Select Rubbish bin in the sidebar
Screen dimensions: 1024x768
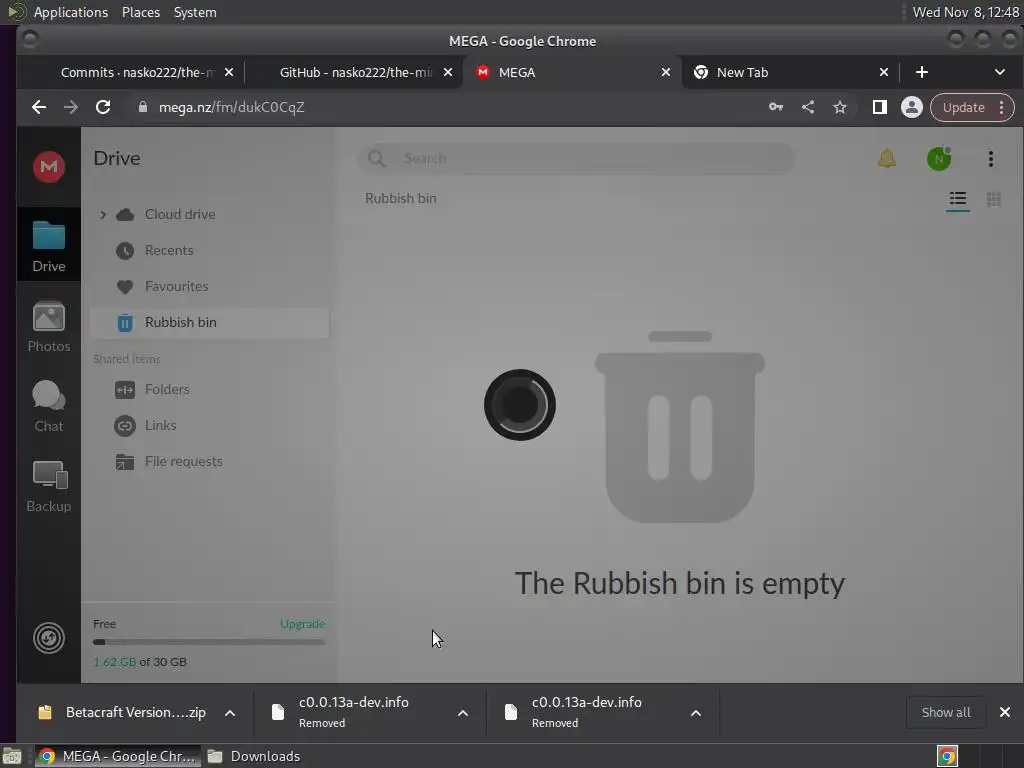click(x=209, y=323)
